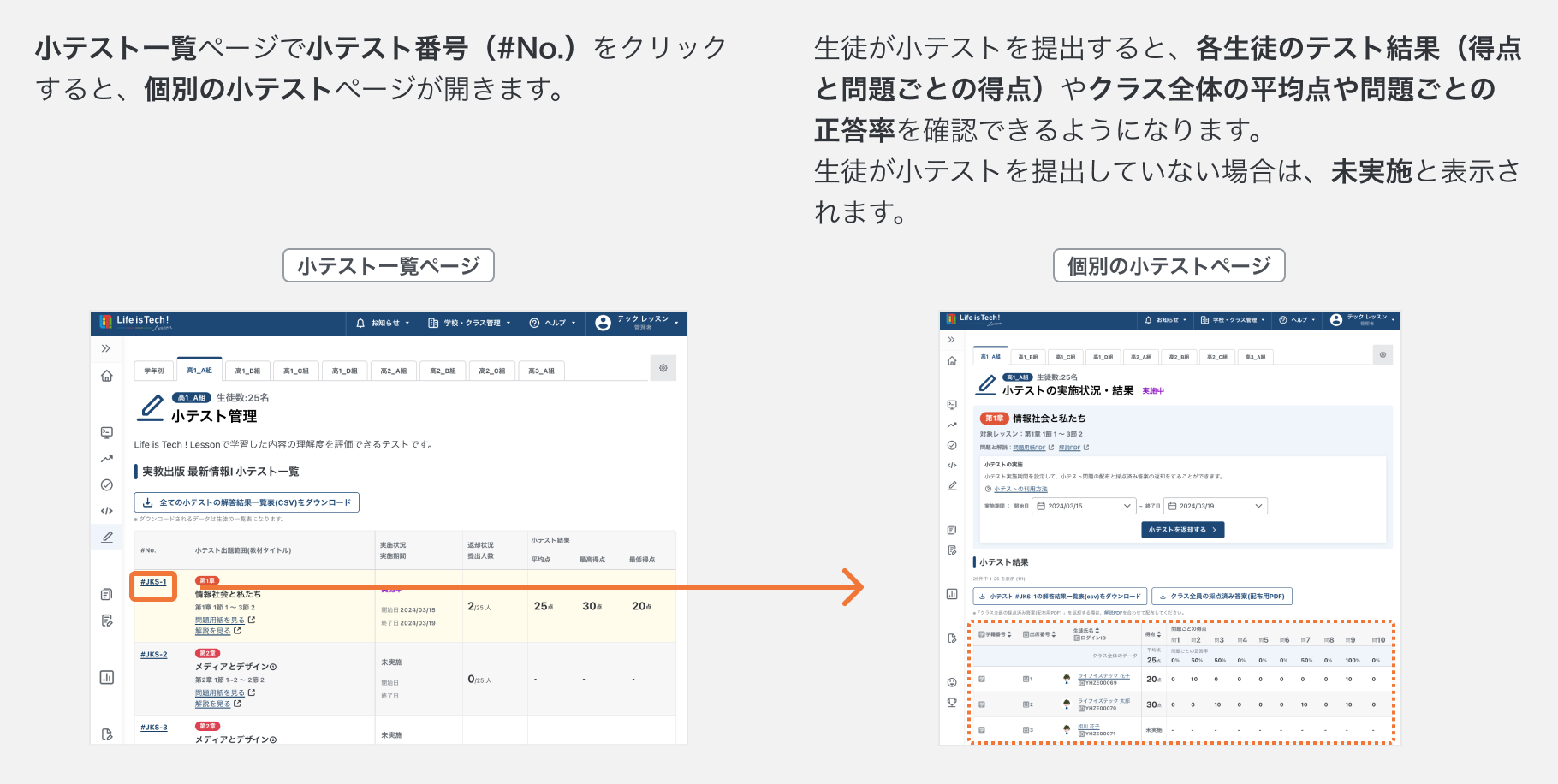Open settings gear on individual quiz page
Image resolution: width=1558 pixels, height=784 pixels.
point(1383,354)
